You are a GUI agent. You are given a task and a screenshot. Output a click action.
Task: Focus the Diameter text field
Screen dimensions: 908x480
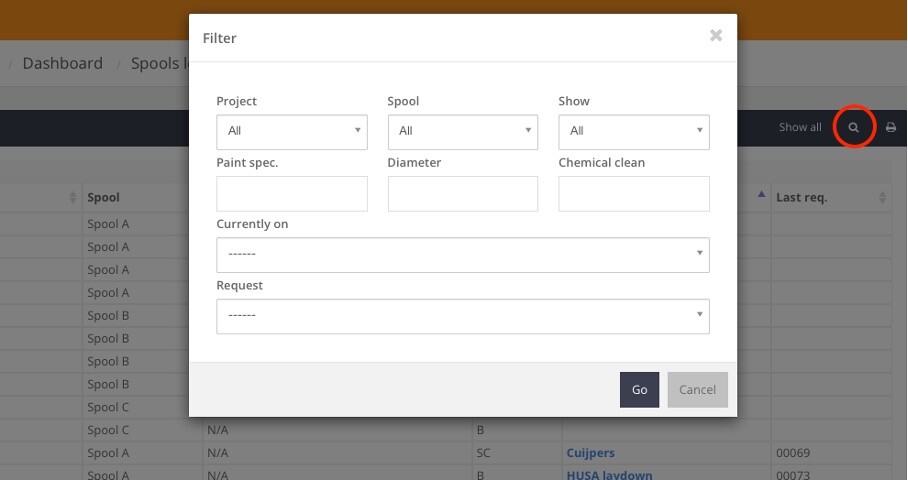pos(462,193)
